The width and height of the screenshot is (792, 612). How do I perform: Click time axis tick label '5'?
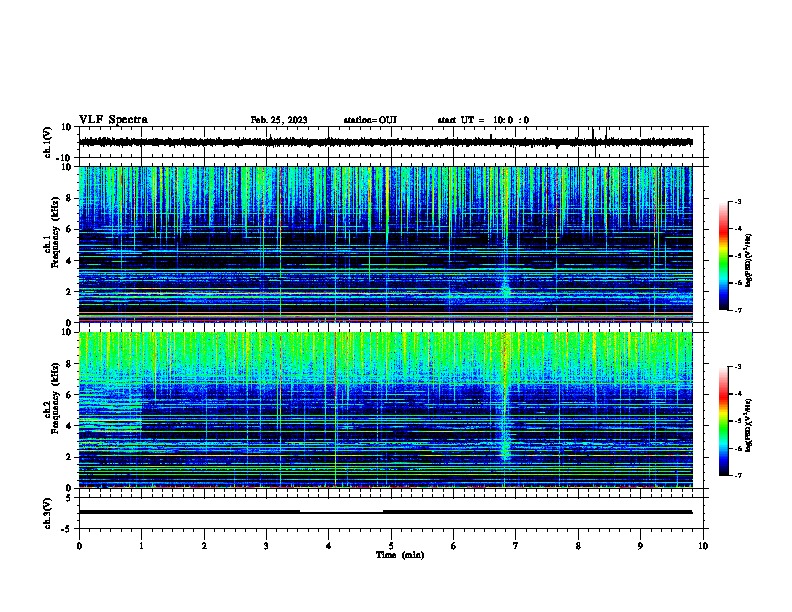pos(391,546)
